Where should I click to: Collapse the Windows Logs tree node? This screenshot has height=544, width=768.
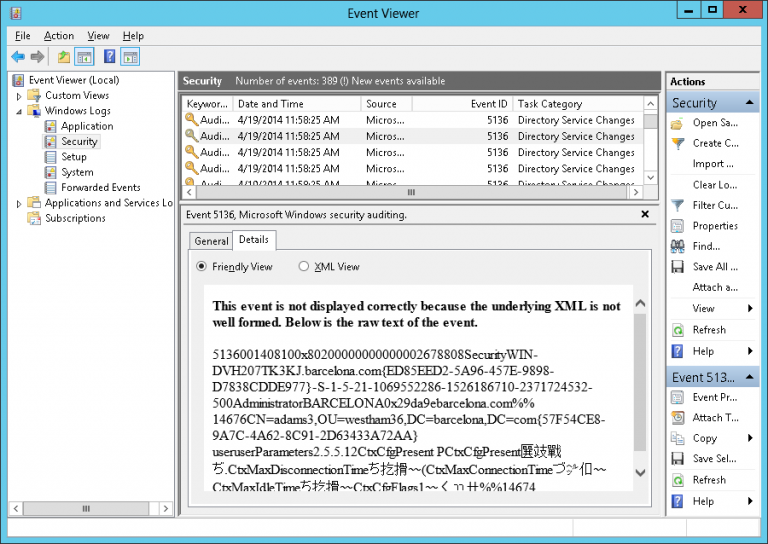(x=19, y=111)
